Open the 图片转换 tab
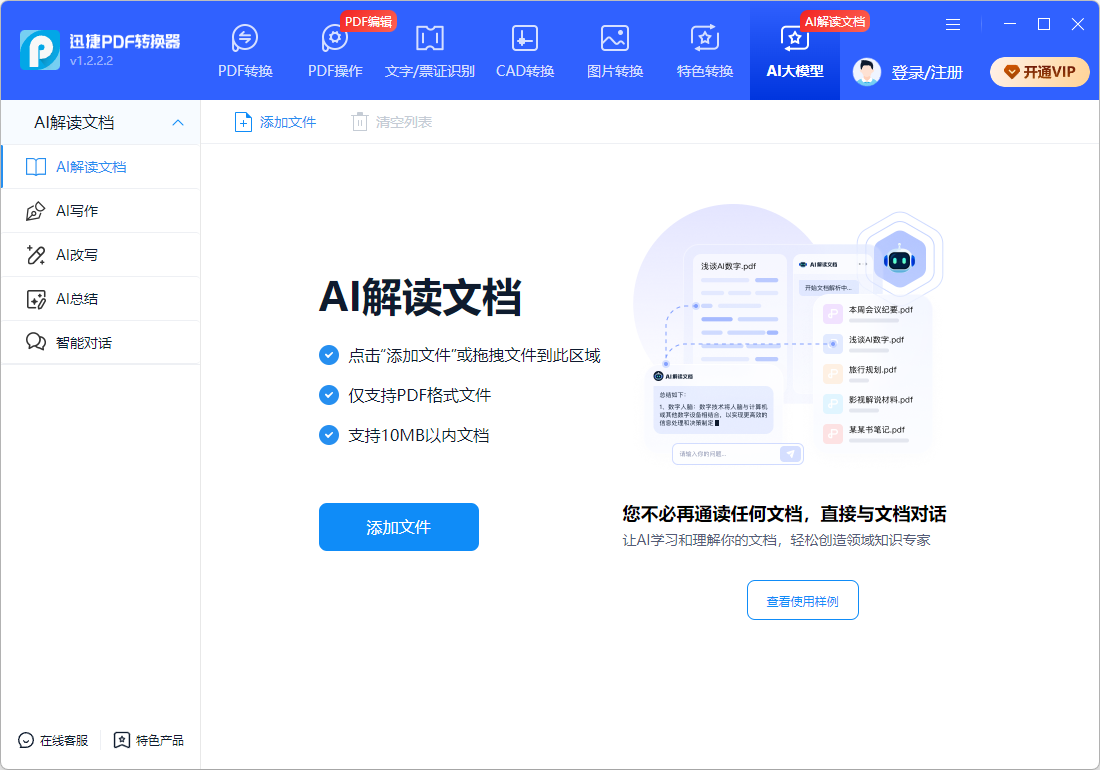Viewport: 1100px width, 770px height. 615,50
